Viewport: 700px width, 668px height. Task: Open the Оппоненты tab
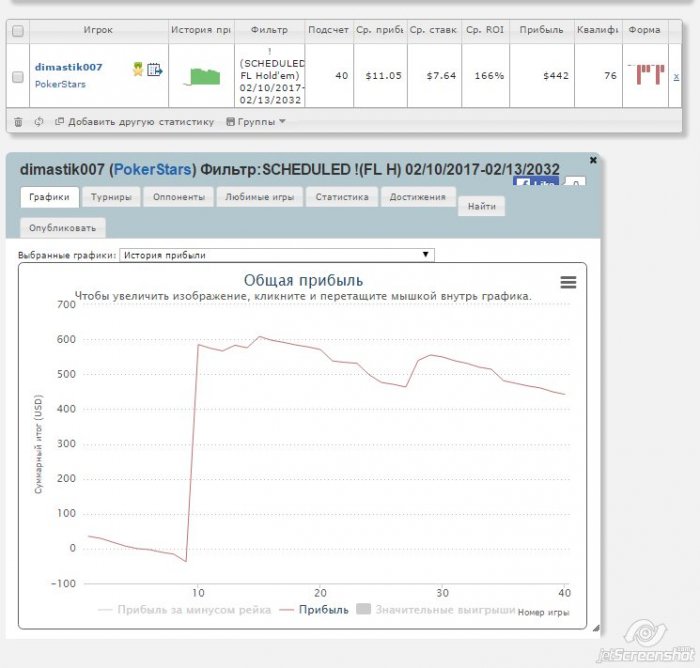click(179, 197)
